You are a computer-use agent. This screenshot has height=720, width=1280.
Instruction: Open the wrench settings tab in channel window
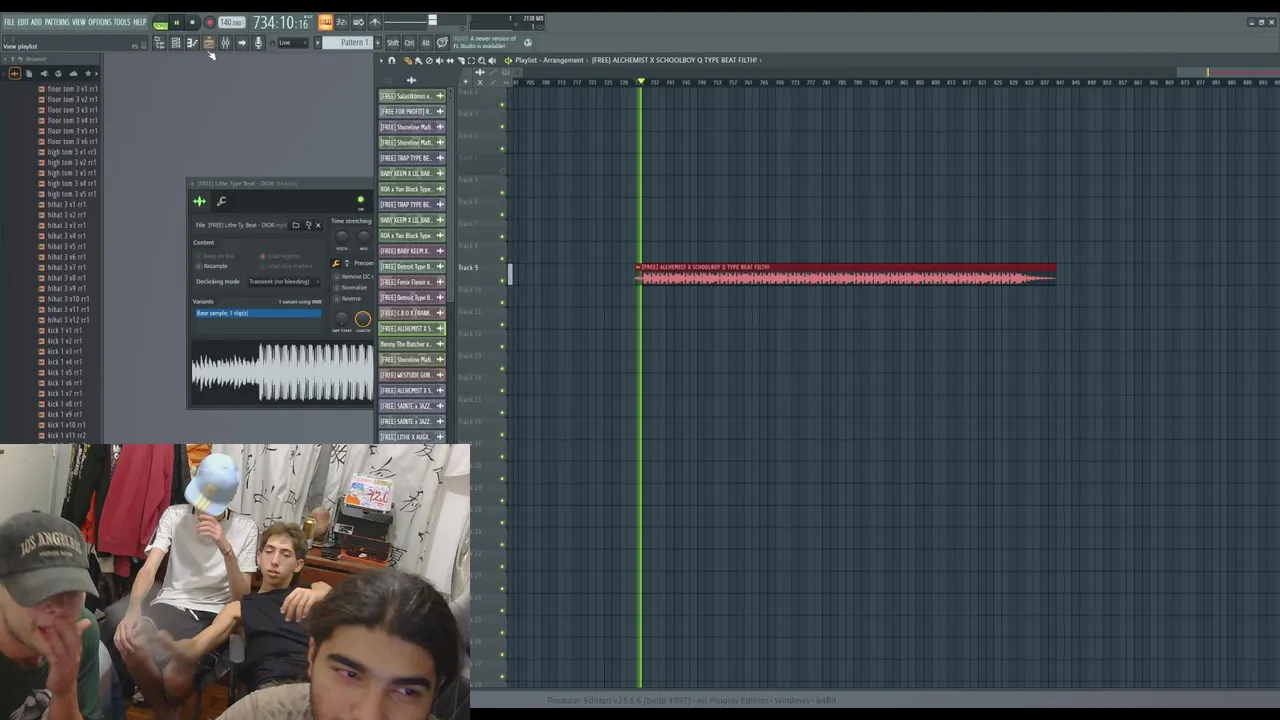click(x=221, y=201)
